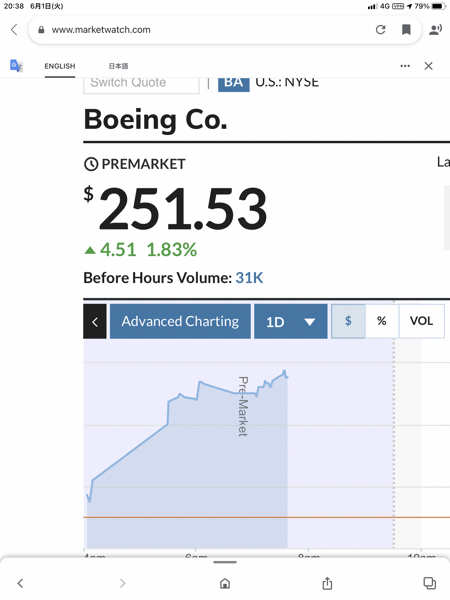Tap the battery indicator in status bar
Image resolution: width=450 pixels, height=600 pixels.
[439, 6]
